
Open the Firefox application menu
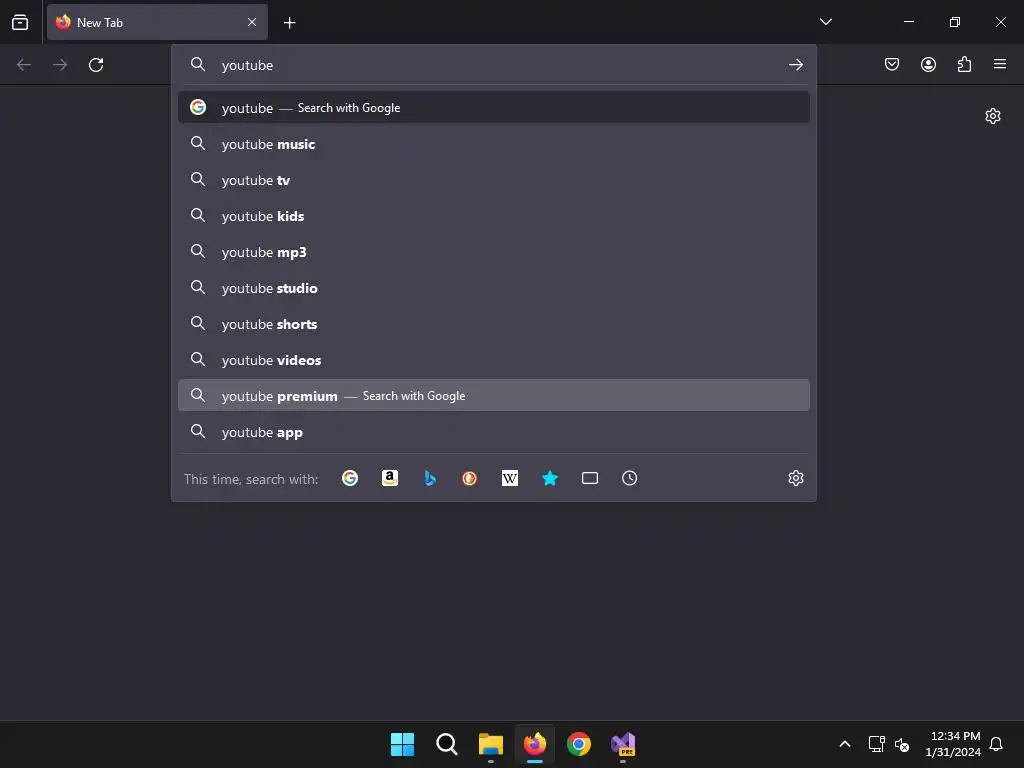tap(1000, 64)
